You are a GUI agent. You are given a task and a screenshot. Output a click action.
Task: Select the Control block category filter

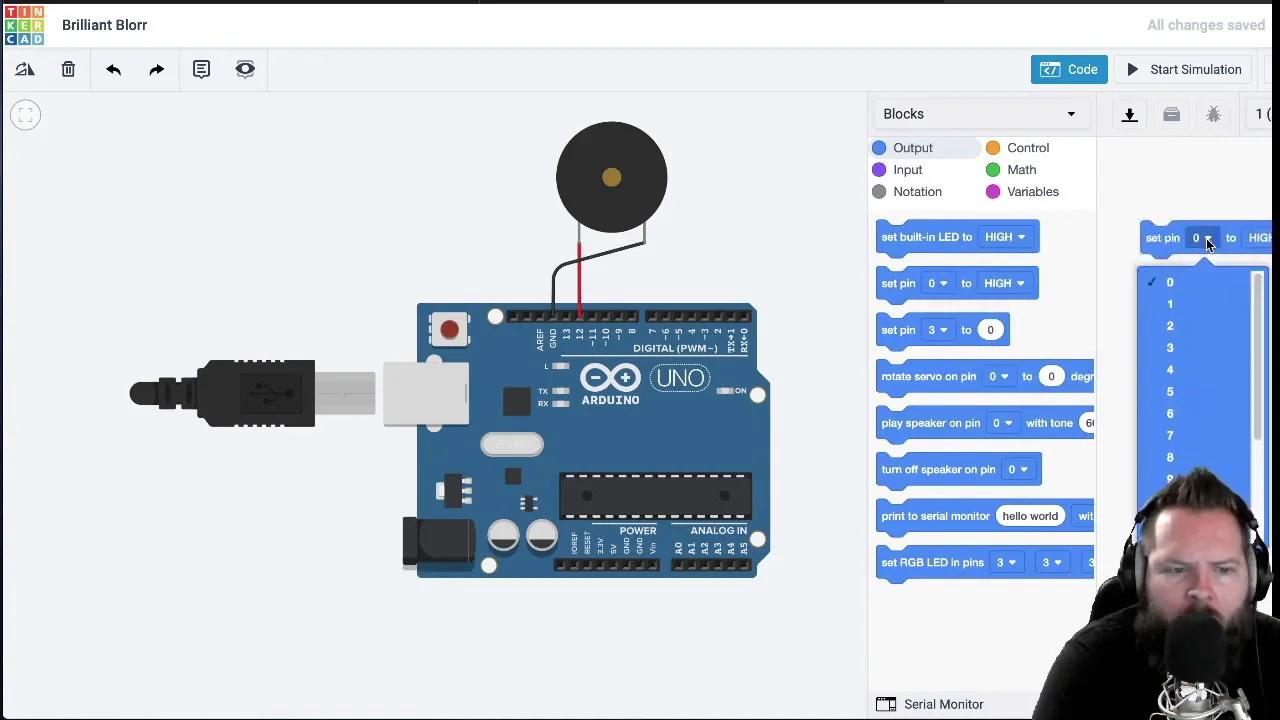point(1026,147)
